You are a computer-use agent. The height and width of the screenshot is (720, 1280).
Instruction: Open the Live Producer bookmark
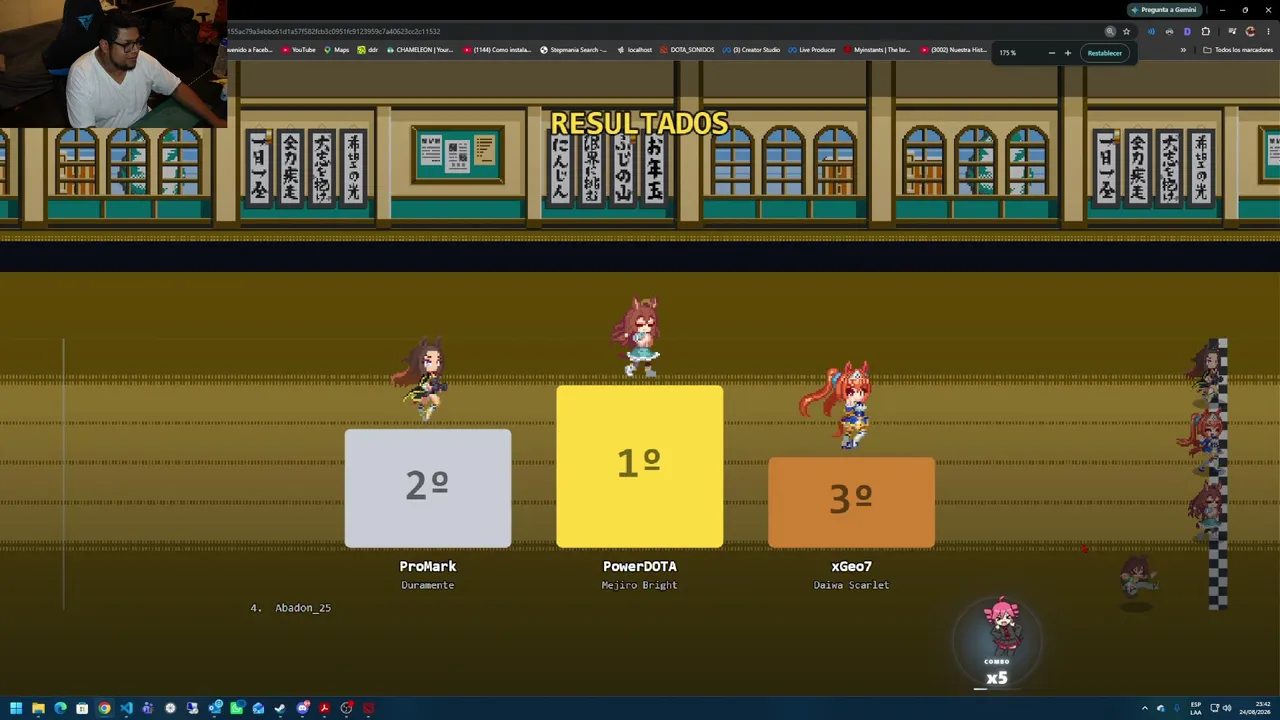[x=812, y=50]
